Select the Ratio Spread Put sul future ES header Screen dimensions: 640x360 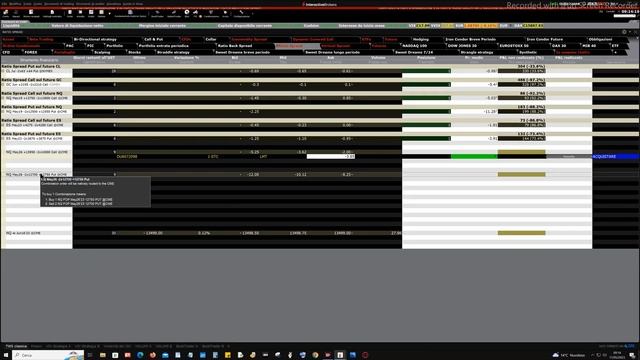pyautogui.click(x=31, y=134)
